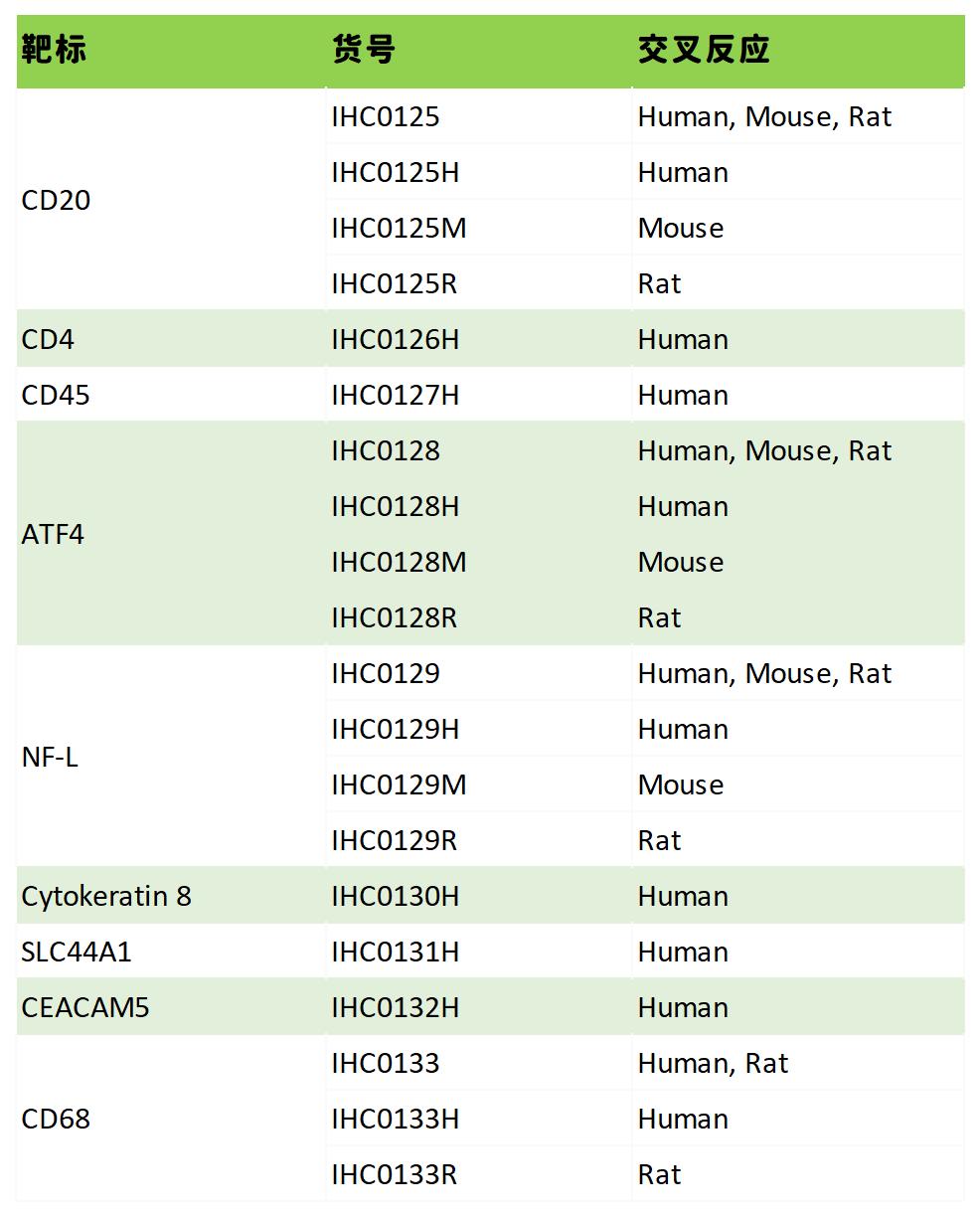Click catalog number IHC0128R
This screenshot has width=980, height=1217.
pyautogui.click(x=395, y=618)
